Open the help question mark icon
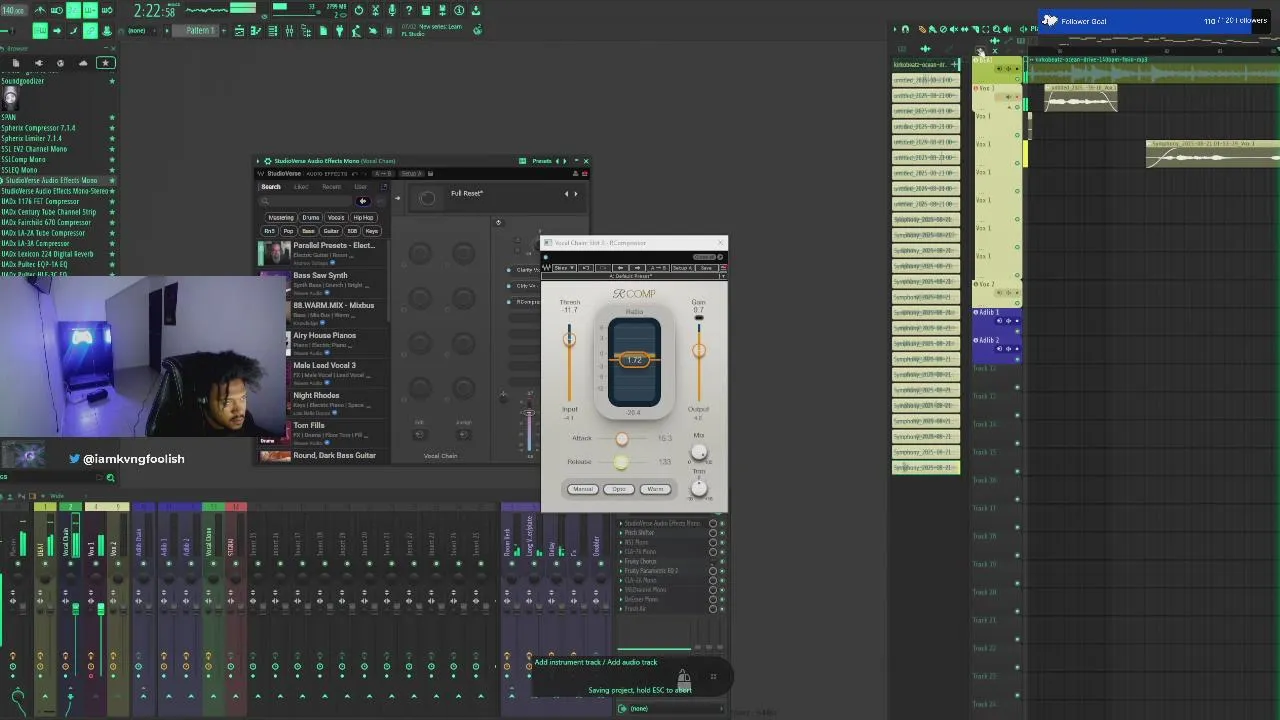Image resolution: width=1280 pixels, height=720 pixels. (x=408, y=10)
